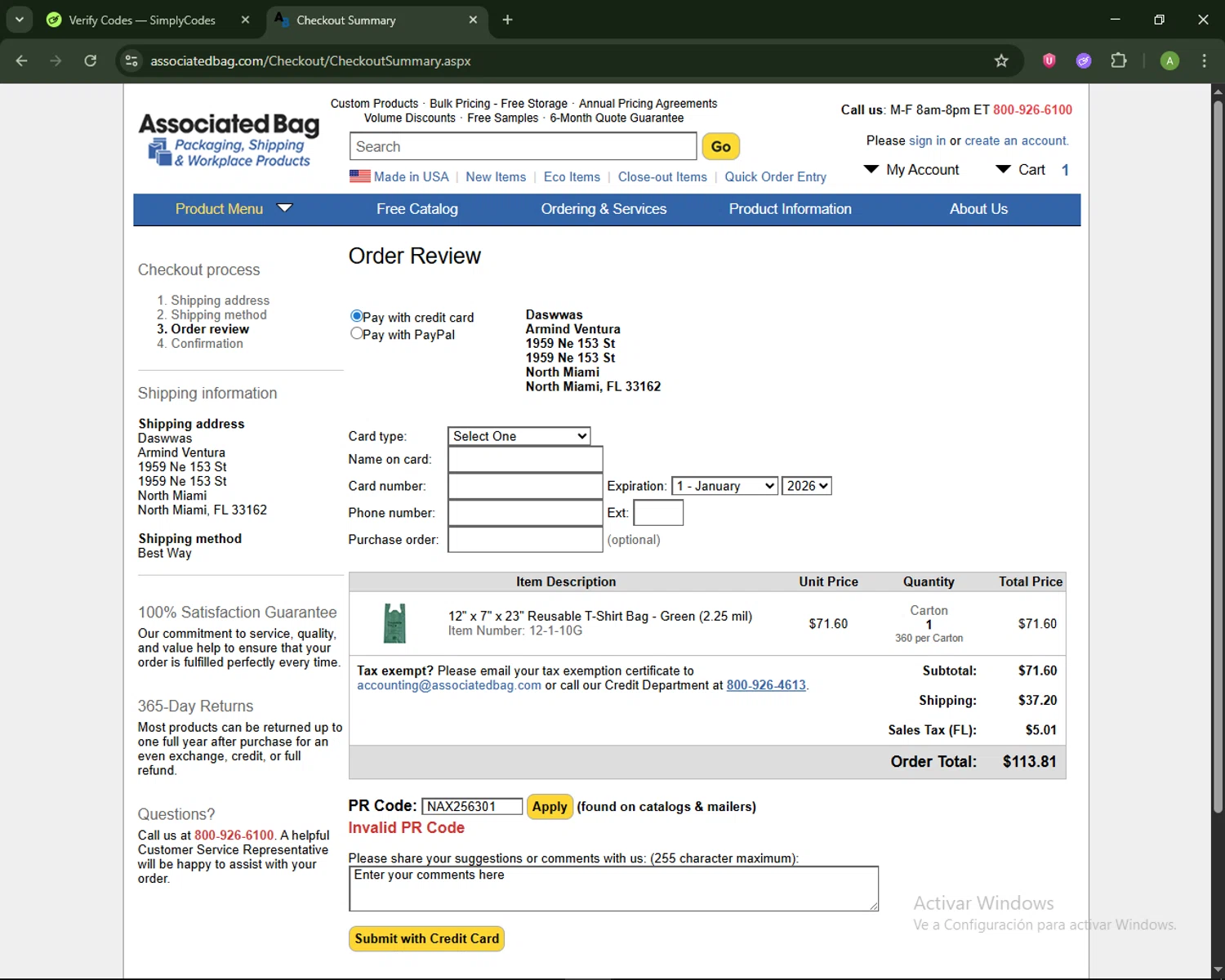The width and height of the screenshot is (1225, 980).
Task: Open the Chrome three-dot menu
Action: [x=1204, y=60]
